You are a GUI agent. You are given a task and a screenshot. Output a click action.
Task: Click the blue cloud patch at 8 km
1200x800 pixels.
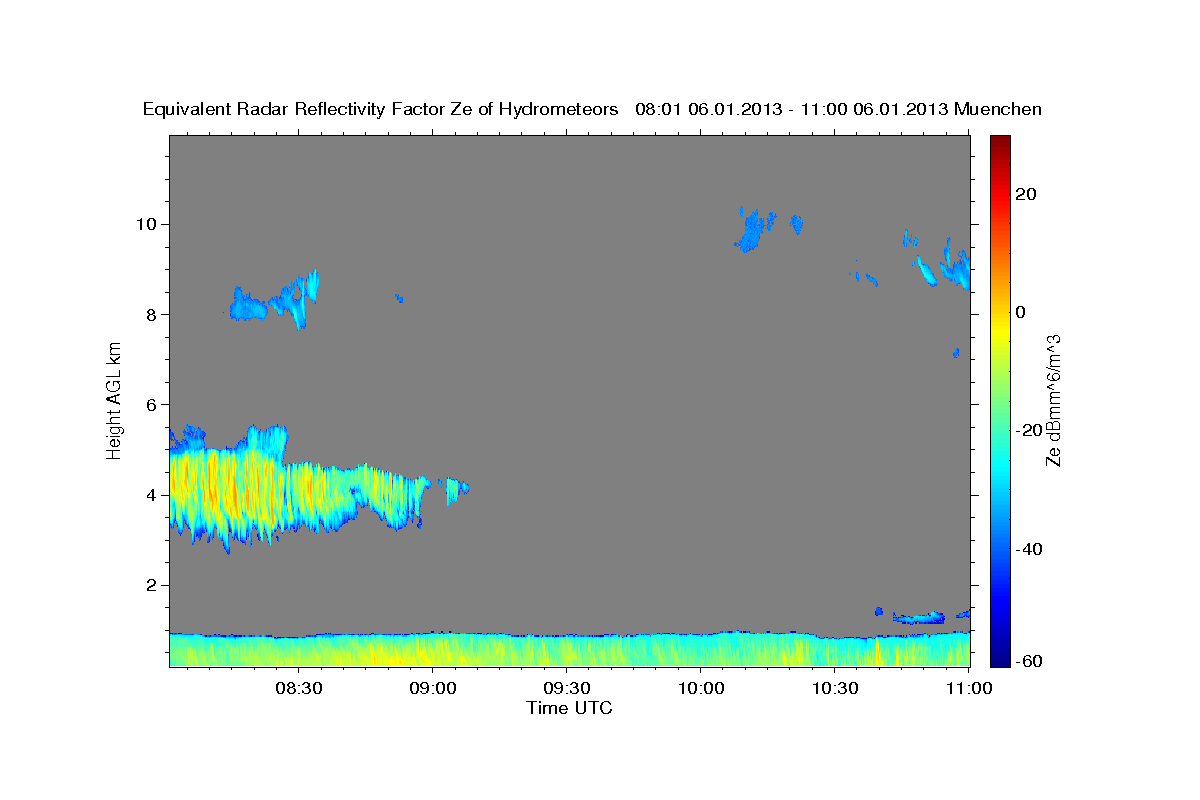275,298
